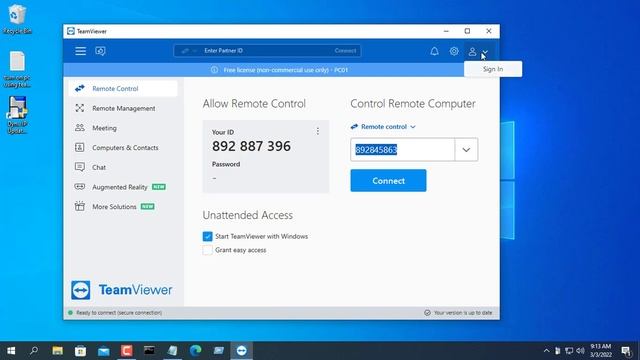Expand the partner ID history dropdown arrow

point(466,150)
